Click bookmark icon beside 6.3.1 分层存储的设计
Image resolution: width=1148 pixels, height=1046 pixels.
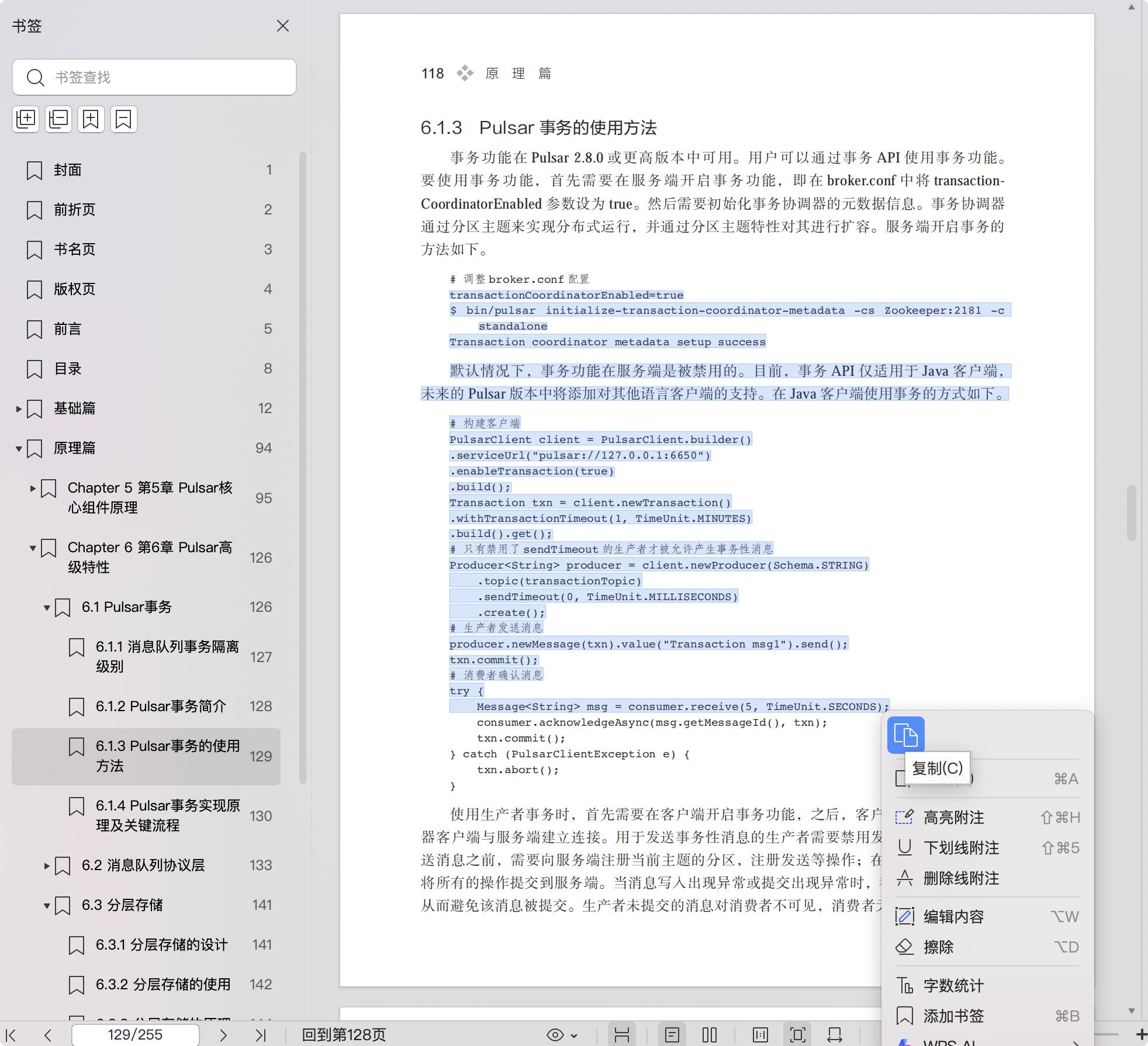coord(77,945)
